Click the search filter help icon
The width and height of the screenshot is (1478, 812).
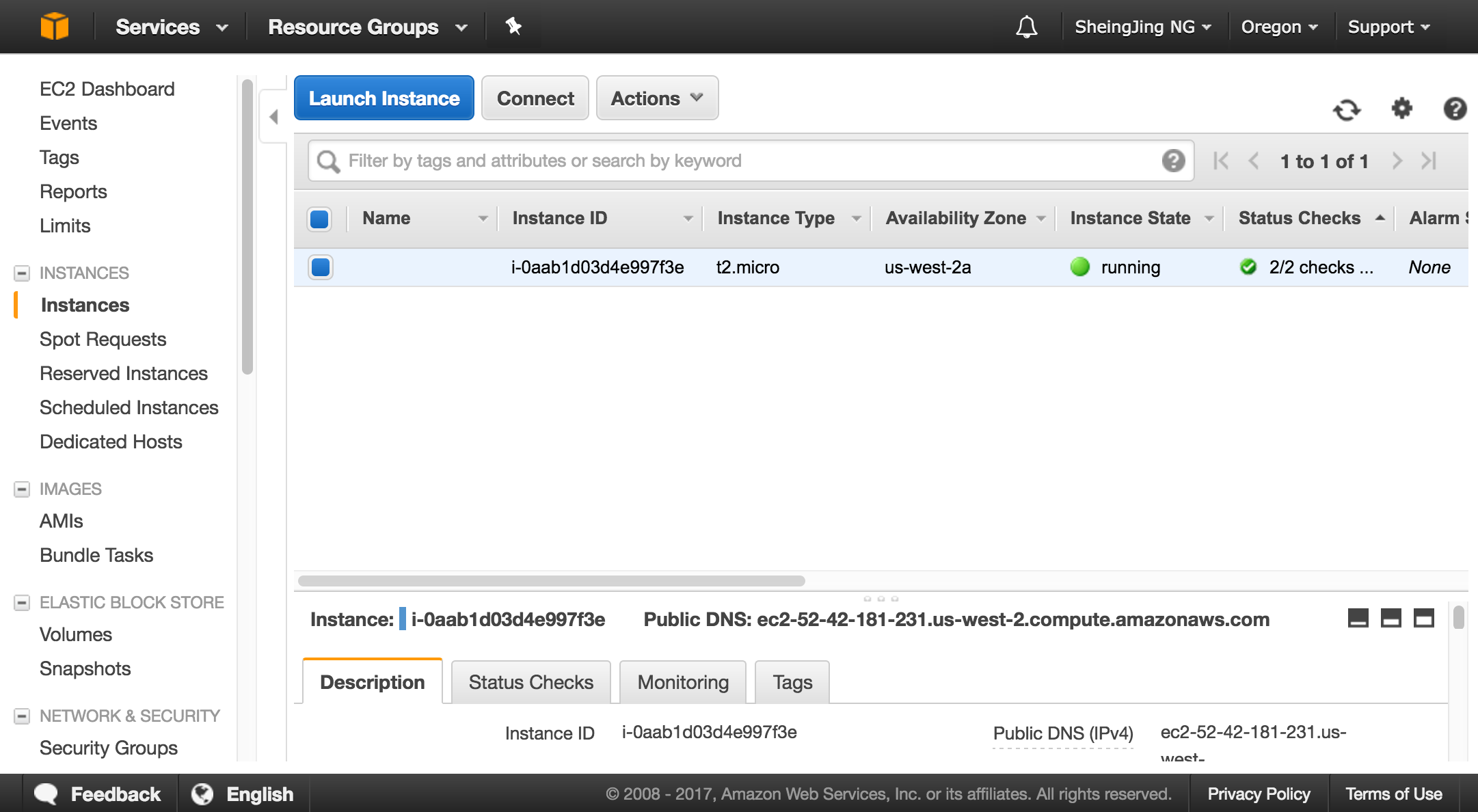pyautogui.click(x=1173, y=161)
